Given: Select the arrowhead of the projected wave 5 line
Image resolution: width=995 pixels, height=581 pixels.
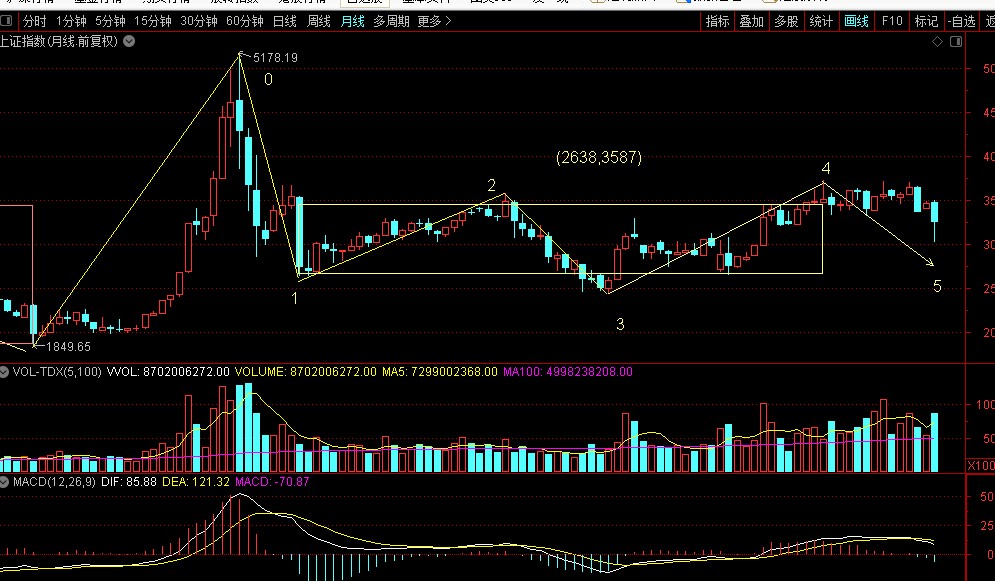Looking at the screenshot, I should [930, 263].
